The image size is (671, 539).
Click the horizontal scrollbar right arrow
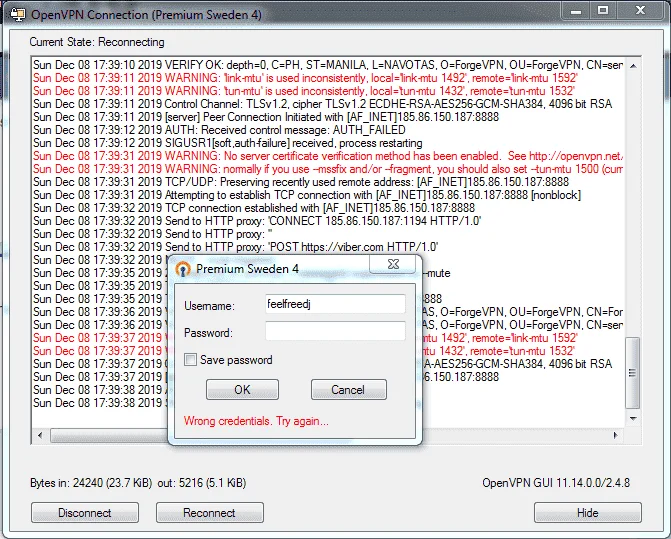[615, 435]
